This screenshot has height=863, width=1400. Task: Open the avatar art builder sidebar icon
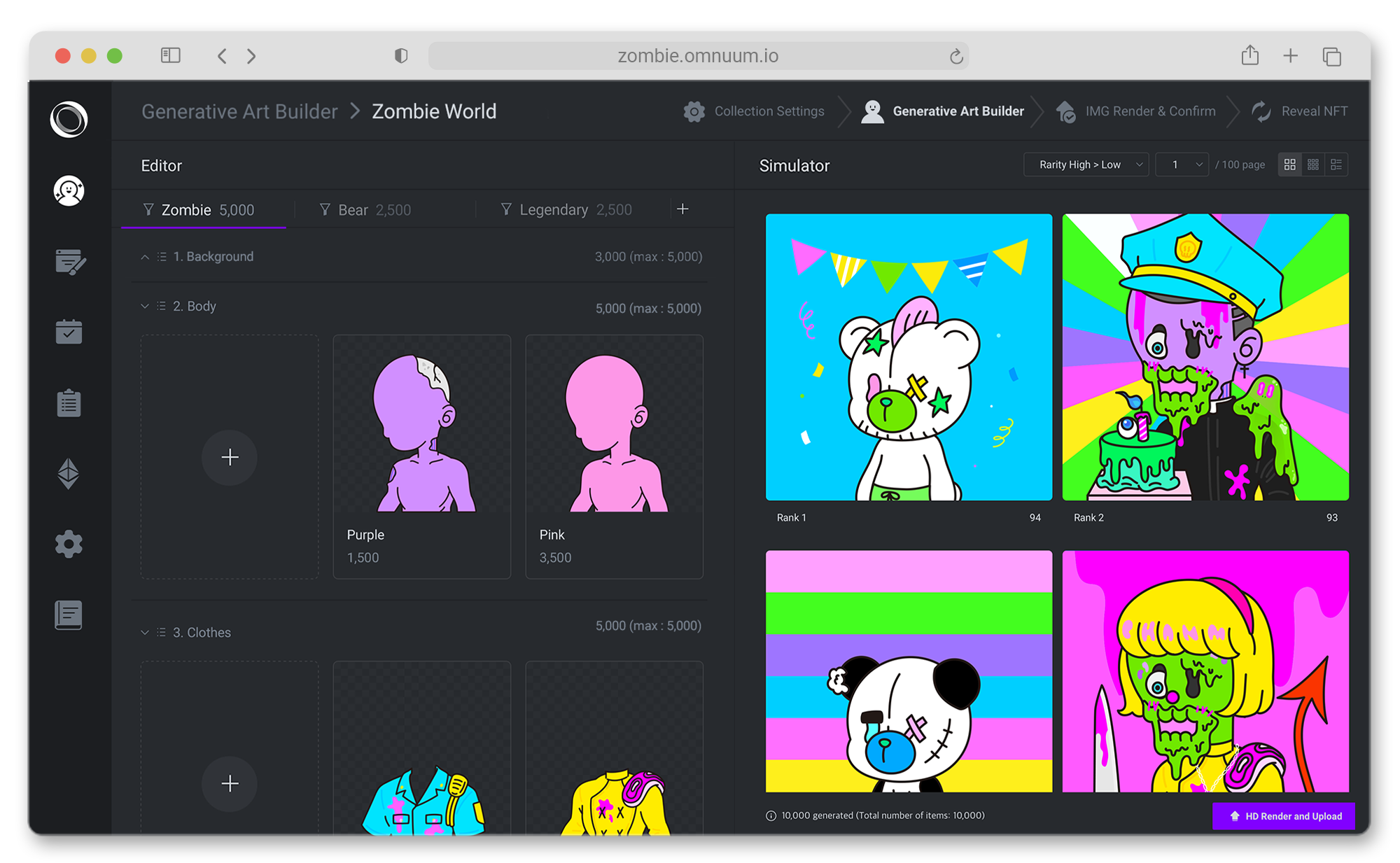[69, 190]
